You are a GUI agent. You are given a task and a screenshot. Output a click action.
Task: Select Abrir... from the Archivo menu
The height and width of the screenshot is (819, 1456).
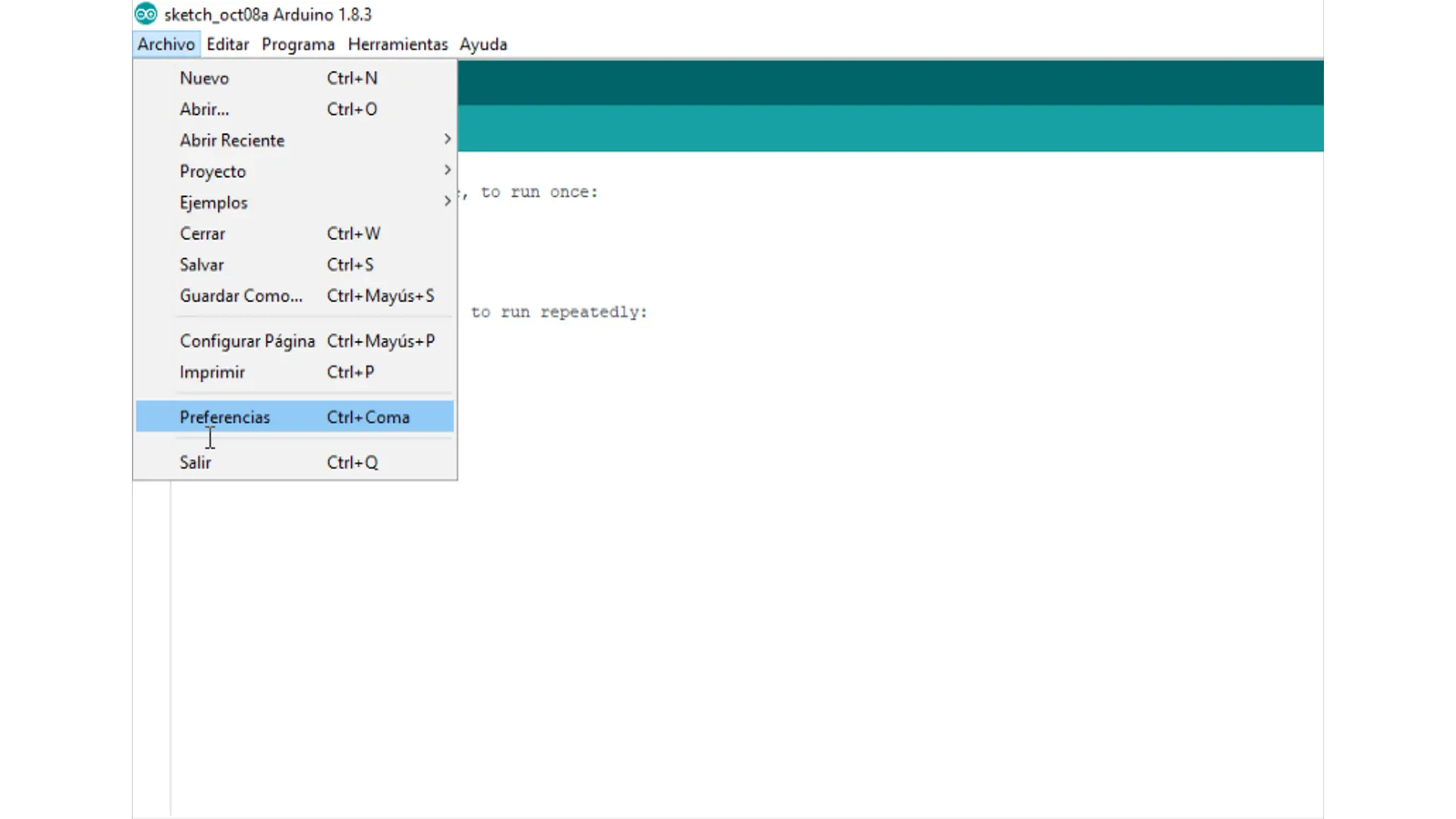pos(295,109)
